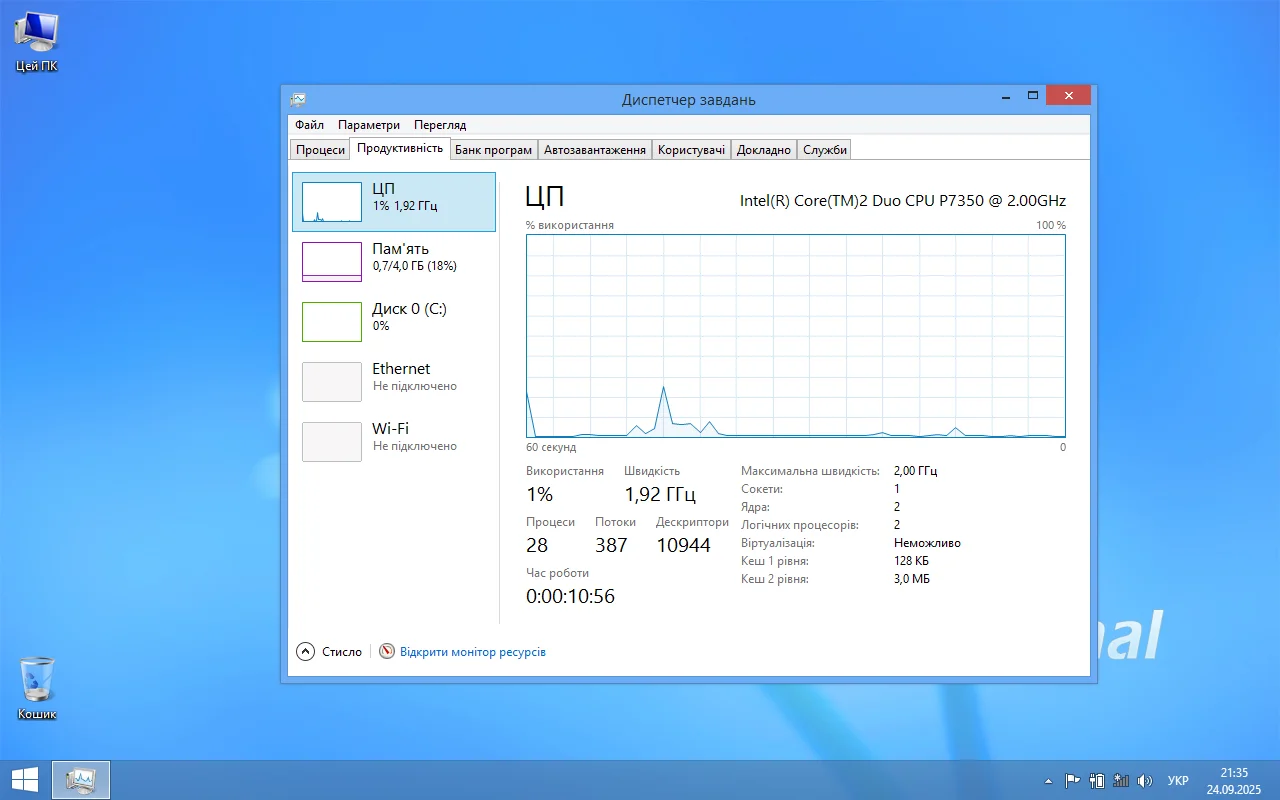Image resolution: width=1280 pixels, height=800 pixels.
Task: Open the Файл menu
Action: 309,125
